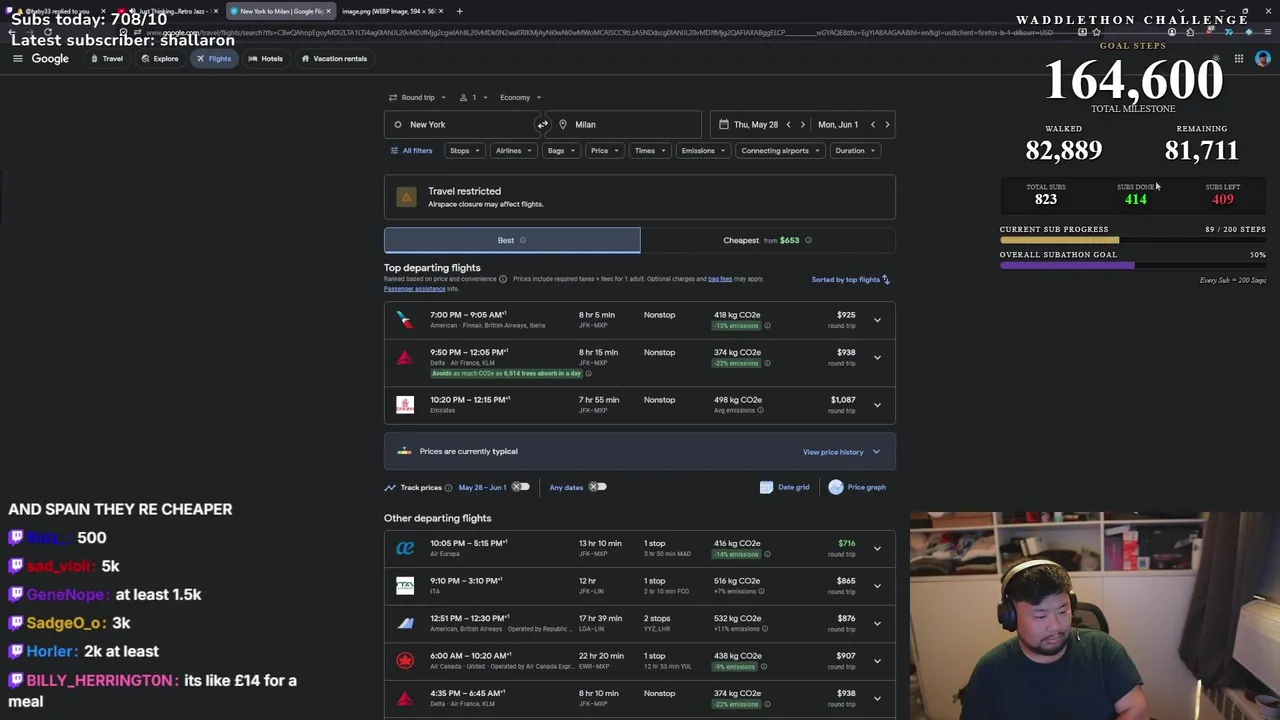
Task: Open the Round trip dropdown
Action: (417, 98)
